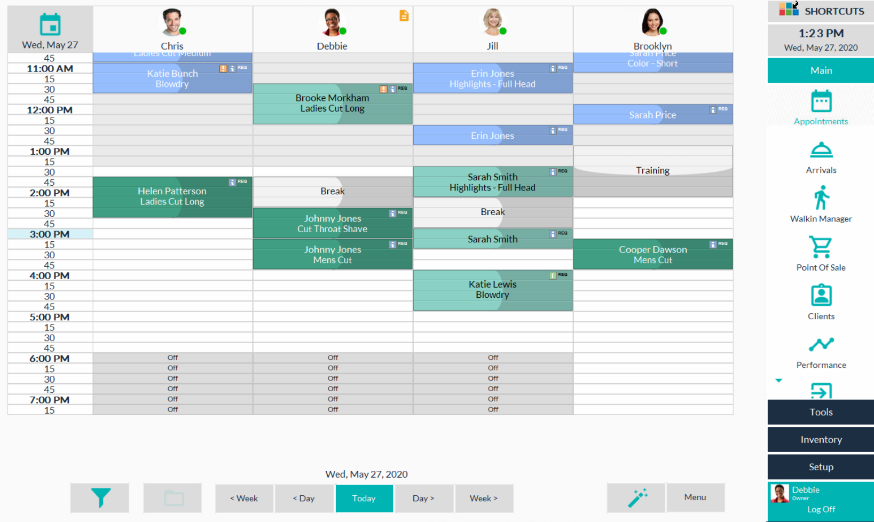Click the 11:00 AM time label

click(50, 69)
